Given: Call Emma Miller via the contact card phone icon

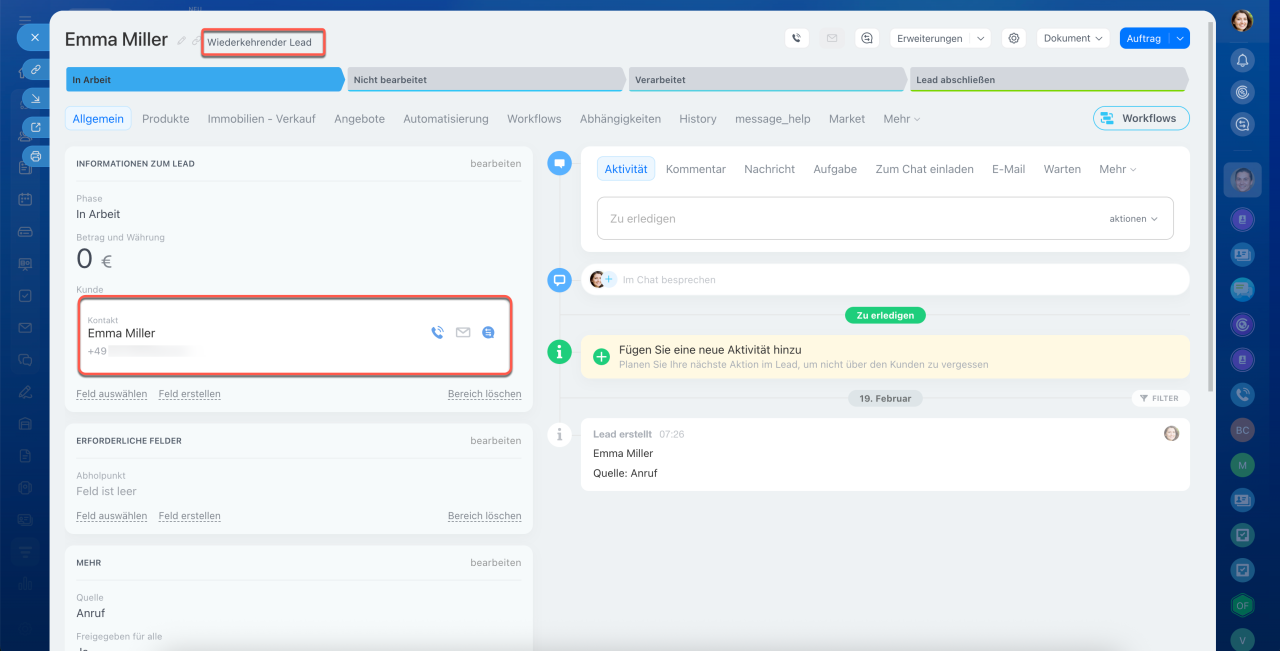Looking at the screenshot, I should click(437, 333).
